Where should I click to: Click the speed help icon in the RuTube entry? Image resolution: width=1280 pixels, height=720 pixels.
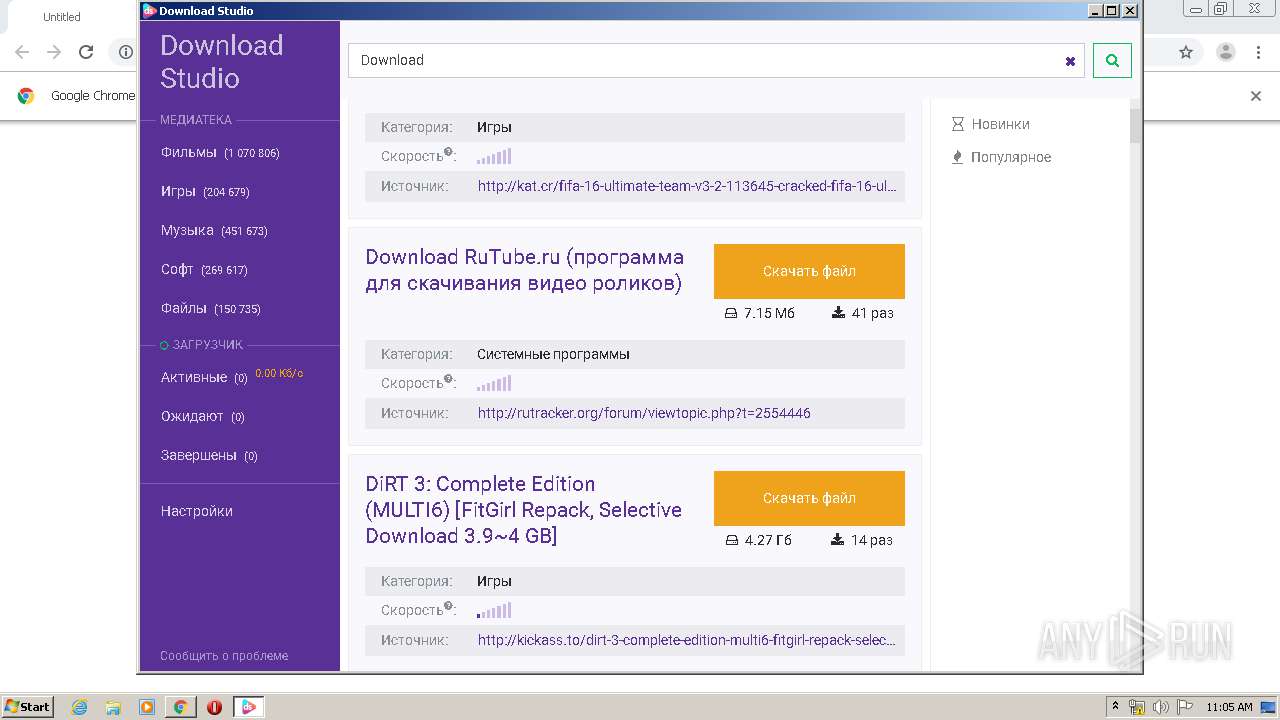[449, 380]
